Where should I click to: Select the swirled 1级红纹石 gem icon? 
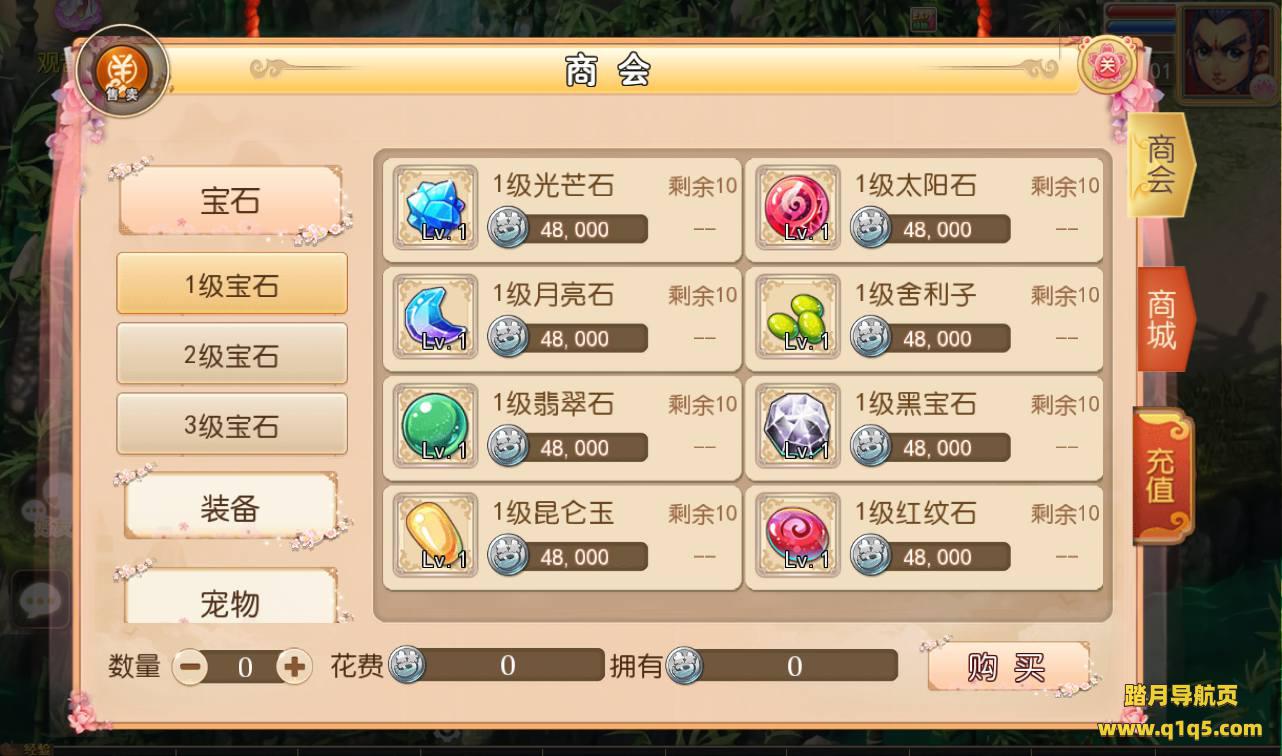[x=798, y=534]
